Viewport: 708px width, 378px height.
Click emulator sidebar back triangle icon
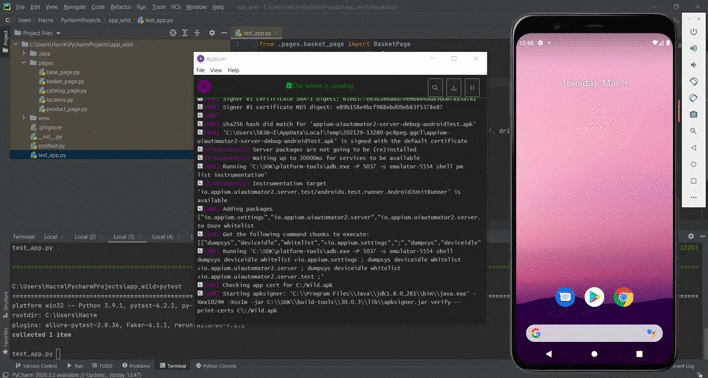[x=693, y=148]
